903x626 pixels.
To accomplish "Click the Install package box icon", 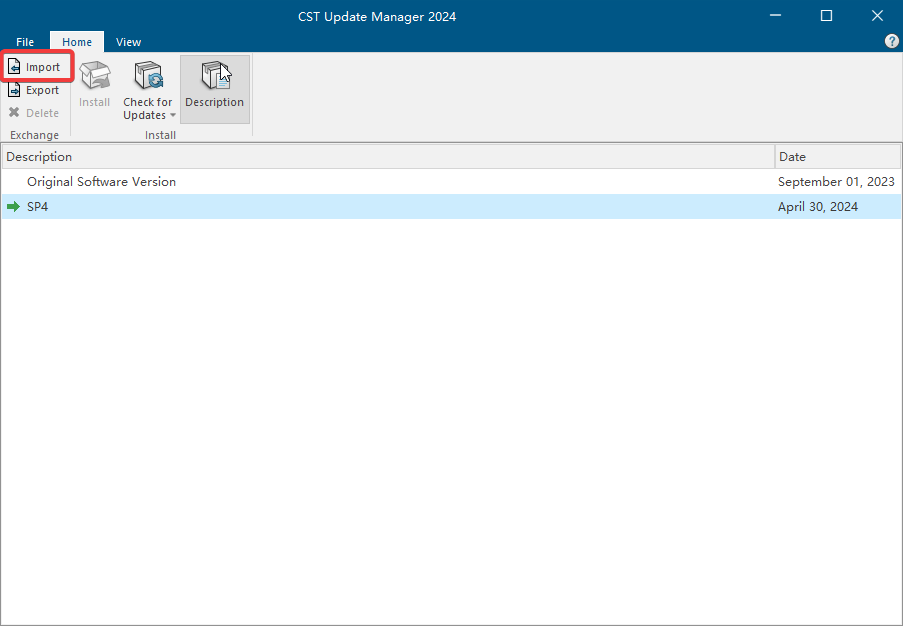I will tap(94, 76).
